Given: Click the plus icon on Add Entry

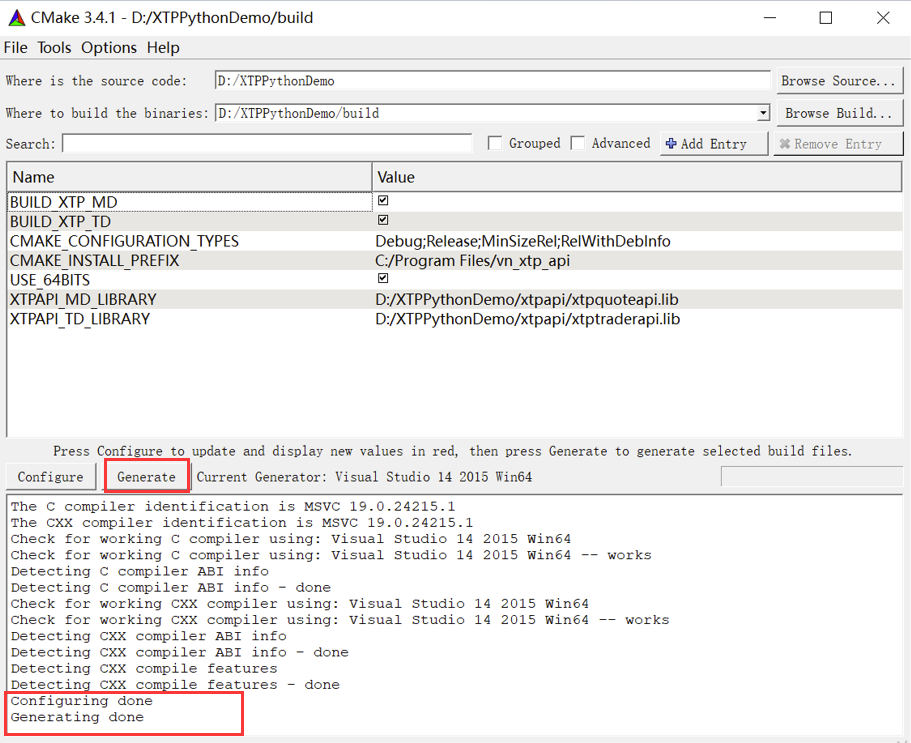Looking at the screenshot, I should pos(671,144).
